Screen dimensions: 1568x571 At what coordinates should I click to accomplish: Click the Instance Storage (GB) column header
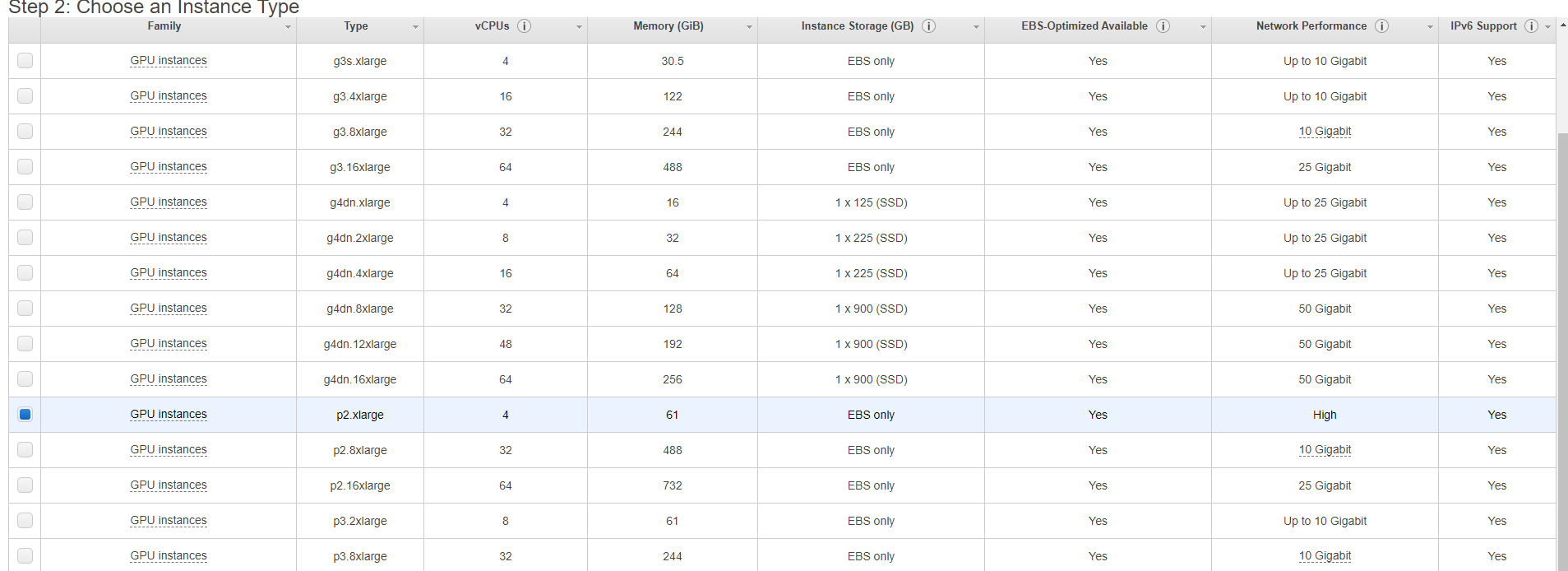click(x=857, y=26)
